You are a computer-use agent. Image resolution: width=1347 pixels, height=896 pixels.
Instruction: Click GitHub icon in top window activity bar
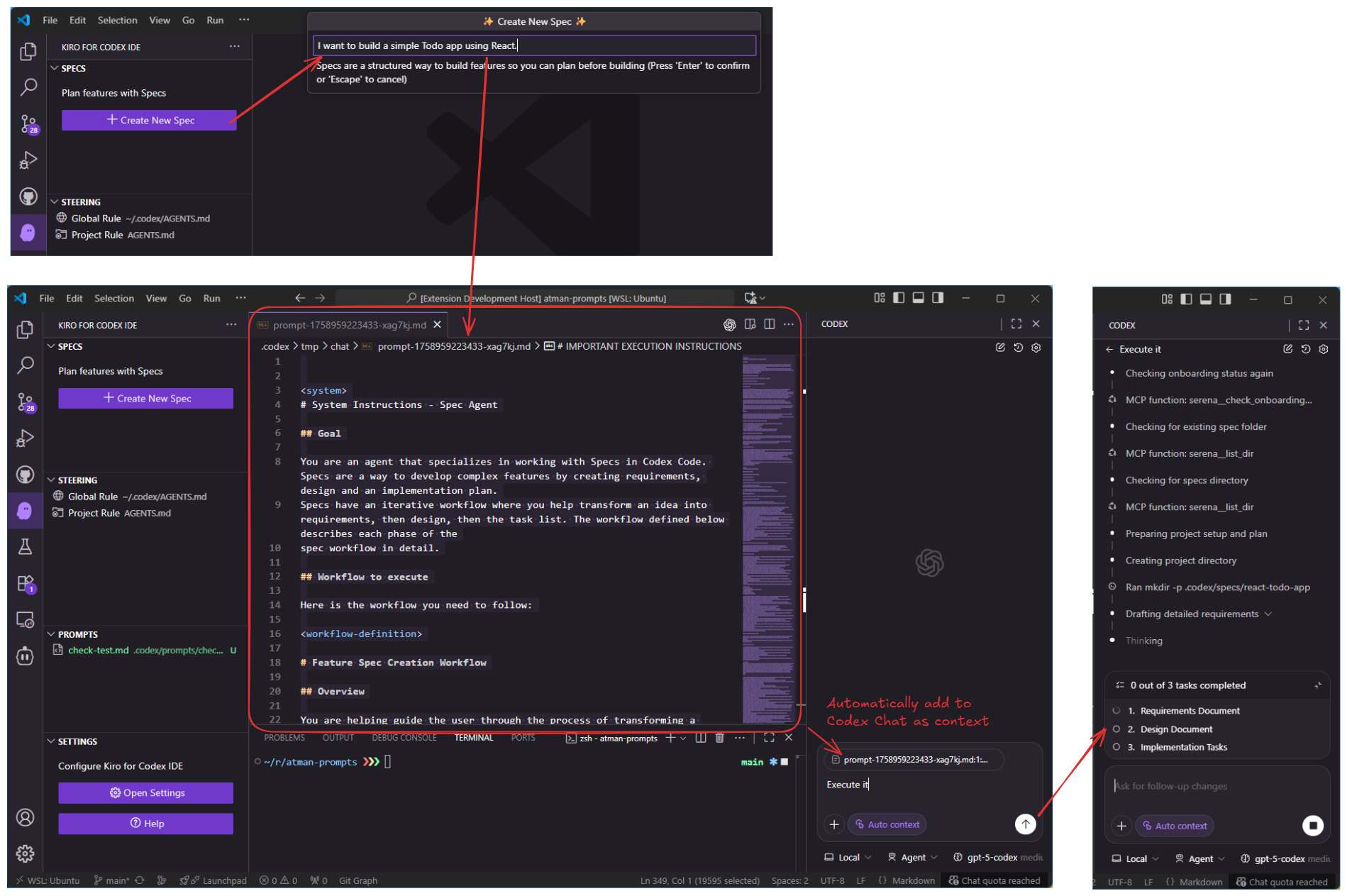click(x=28, y=197)
